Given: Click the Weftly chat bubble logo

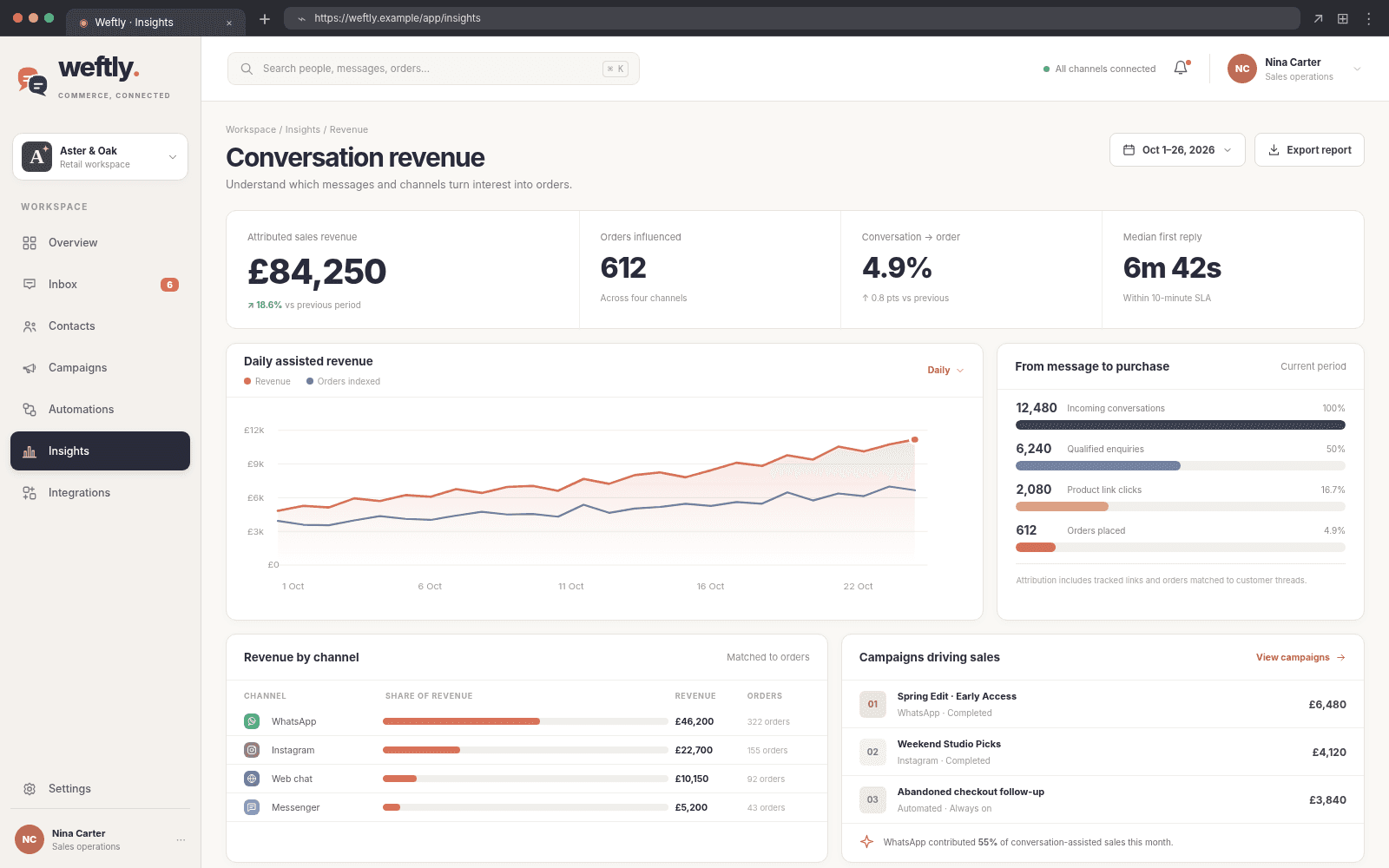Looking at the screenshot, I should point(32,81).
